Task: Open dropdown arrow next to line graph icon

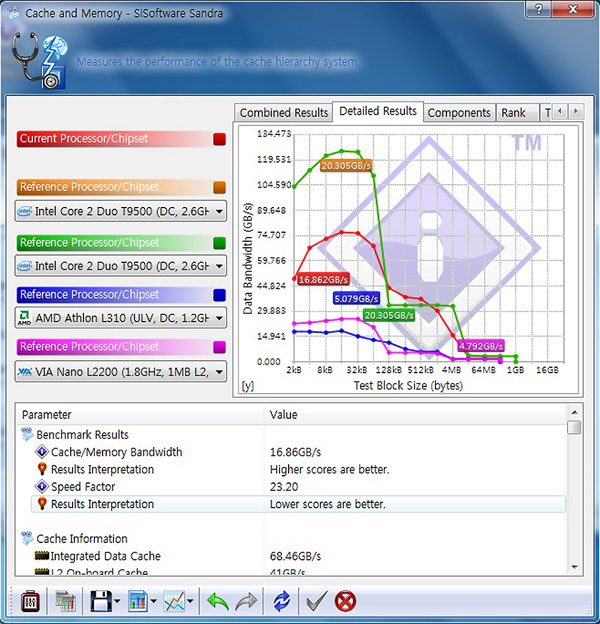Action: point(190,601)
